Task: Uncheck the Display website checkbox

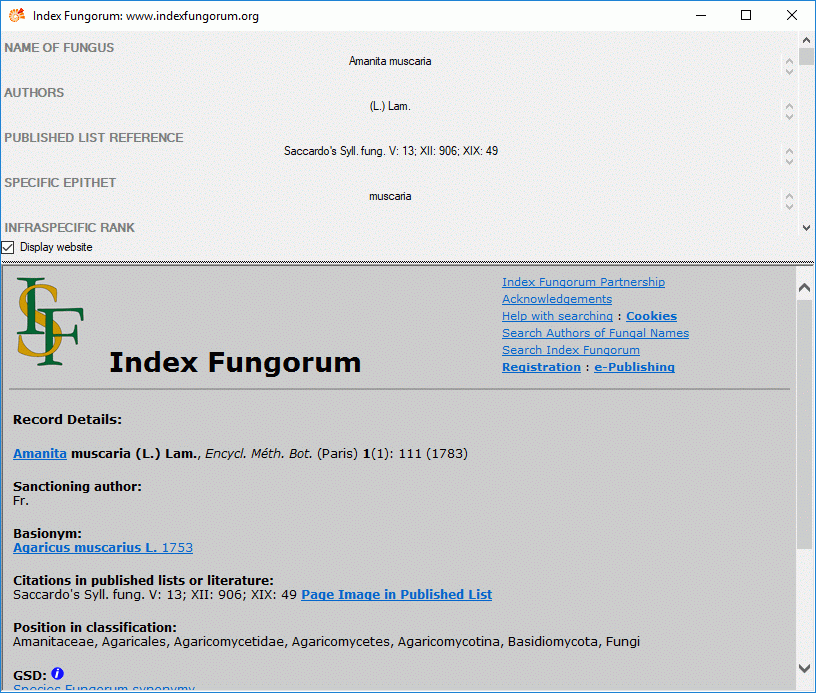Action: (x=8, y=247)
